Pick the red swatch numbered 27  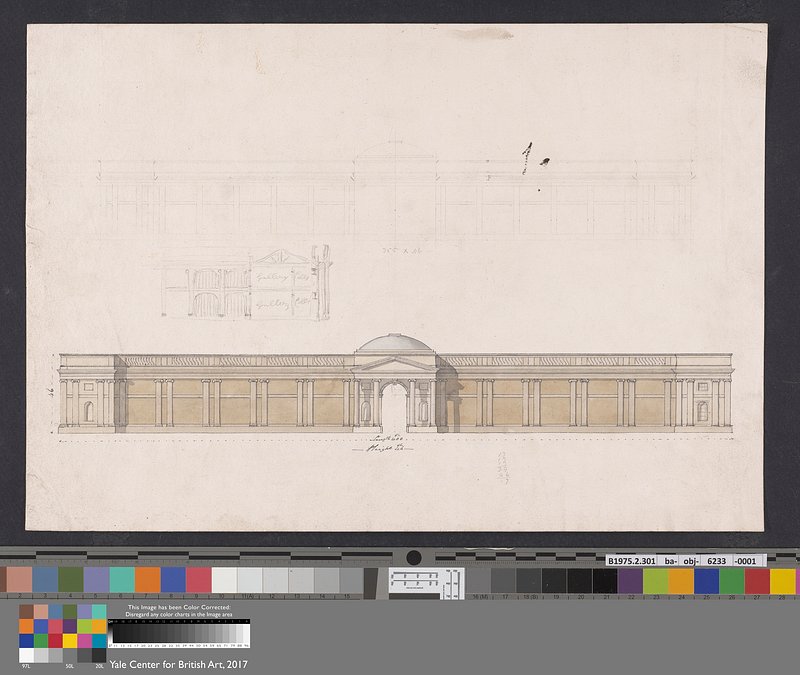[758, 580]
